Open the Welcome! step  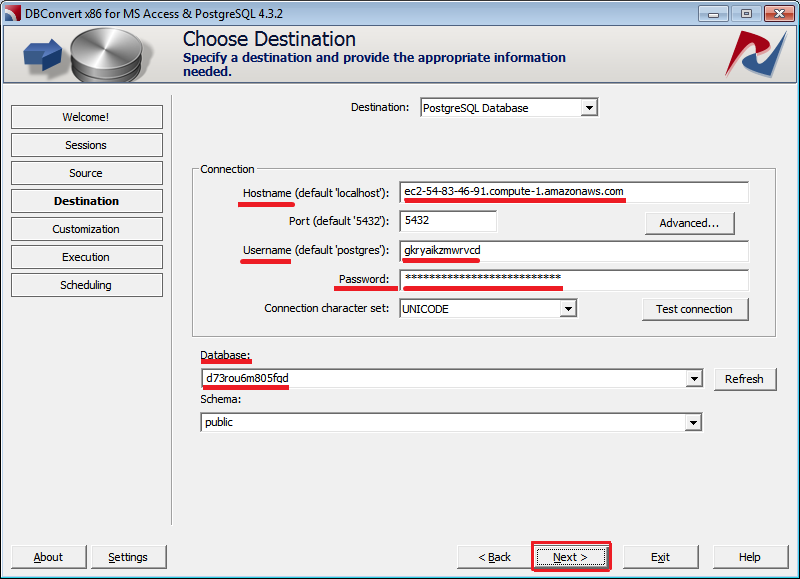[87, 117]
